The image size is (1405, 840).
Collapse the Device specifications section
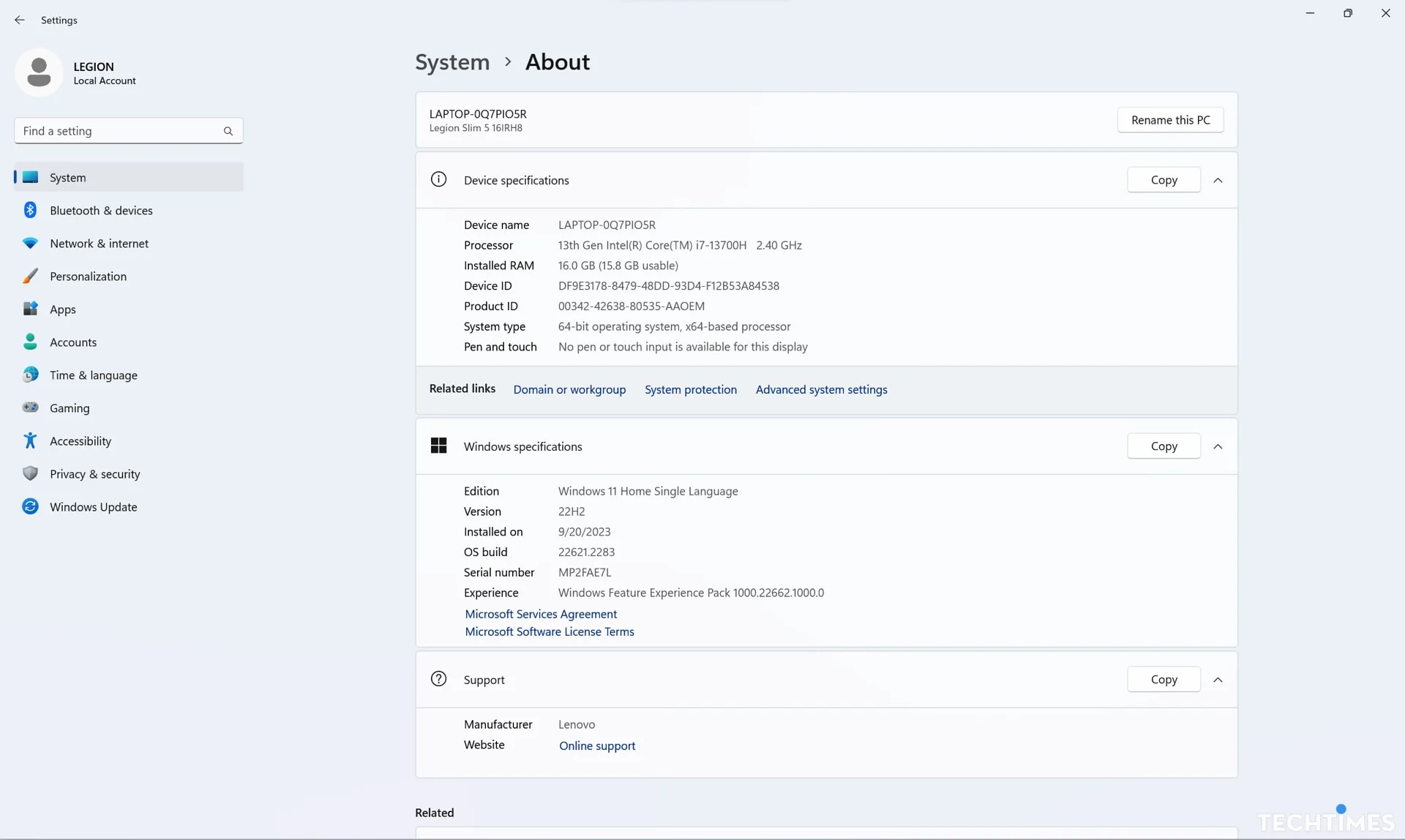click(x=1218, y=180)
